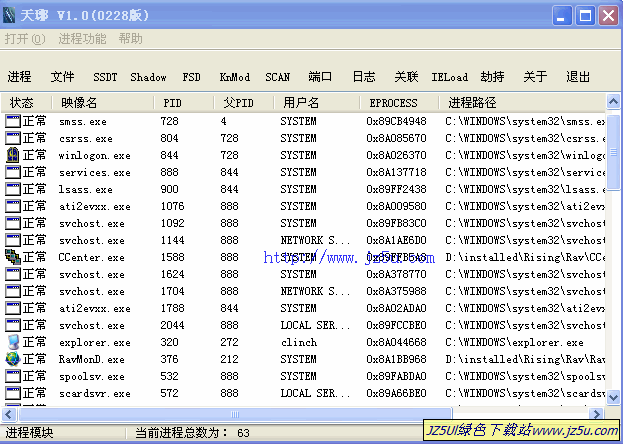Click the 退出 exit item
The height and width of the screenshot is (444, 623).
[x=578, y=77]
